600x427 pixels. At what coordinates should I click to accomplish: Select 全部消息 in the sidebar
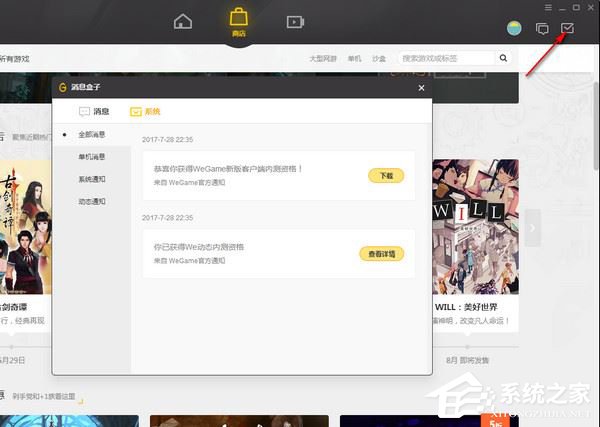(x=92, y=135)
